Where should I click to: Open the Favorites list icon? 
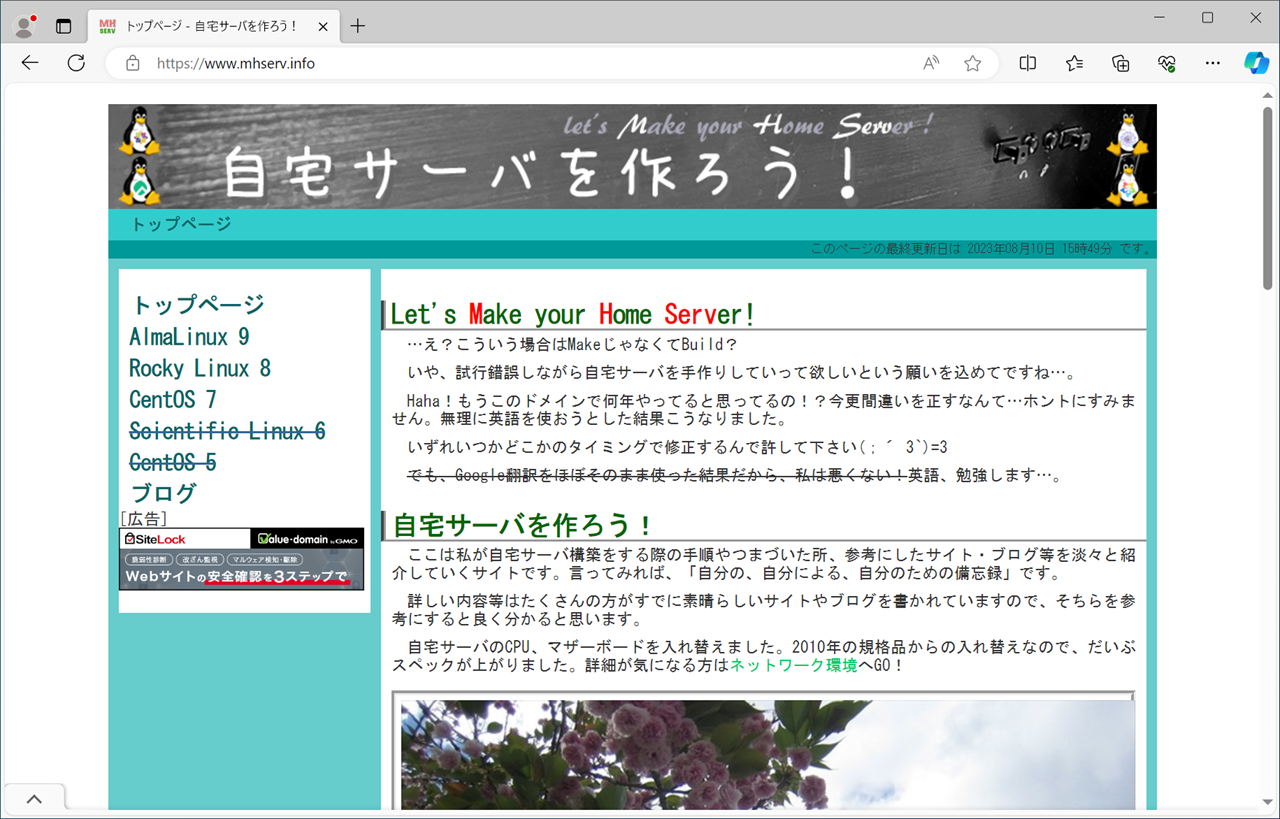(x=1074, y=63)
